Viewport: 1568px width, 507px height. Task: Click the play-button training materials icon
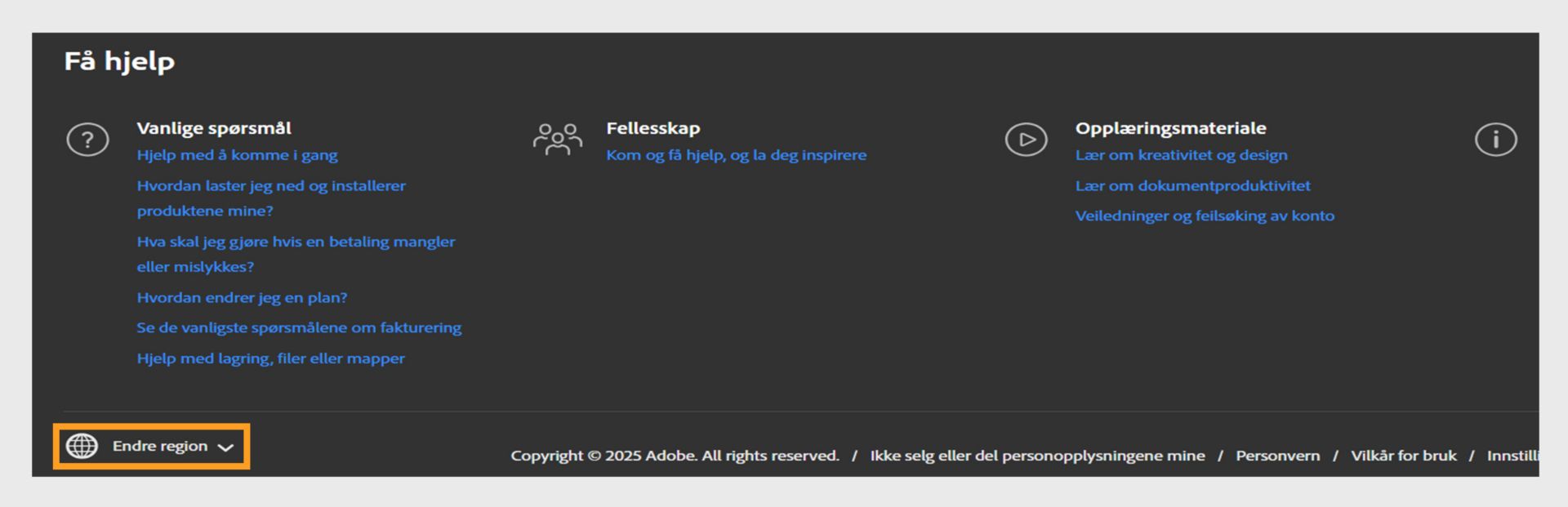[x=1026, y=140]
